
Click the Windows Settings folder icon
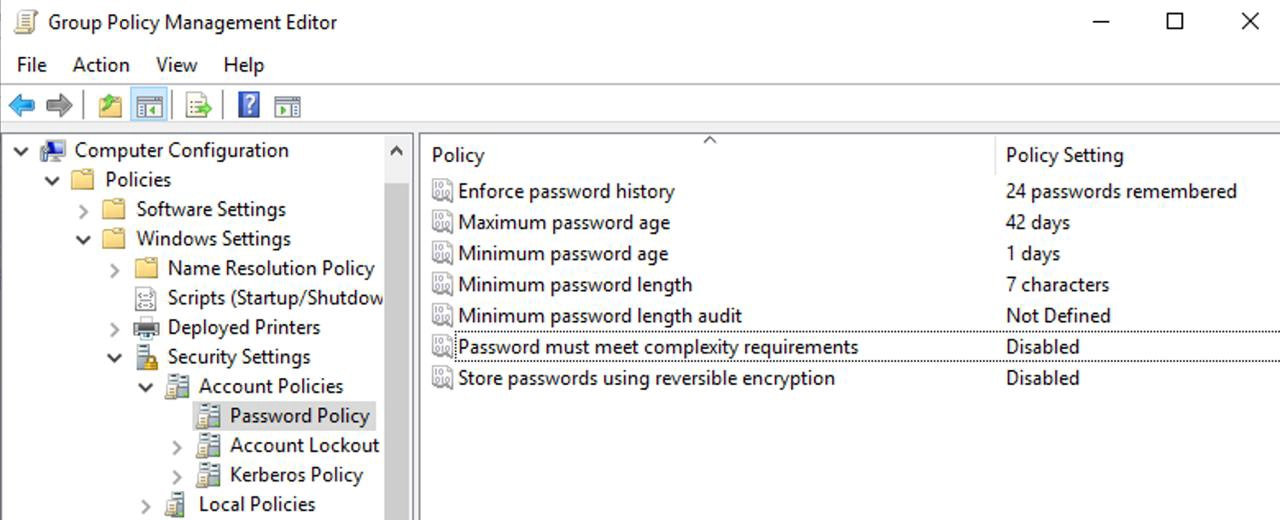(114, 239)
